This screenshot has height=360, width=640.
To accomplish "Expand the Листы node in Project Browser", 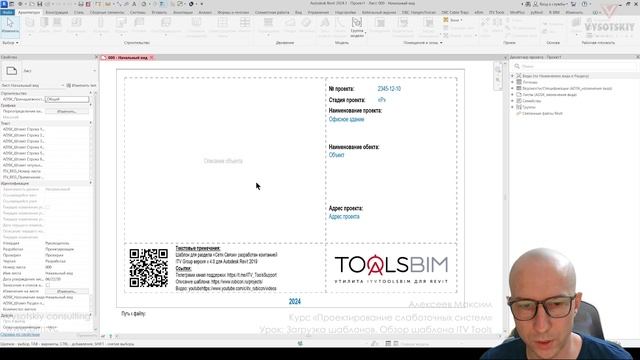I will point(513,94).
